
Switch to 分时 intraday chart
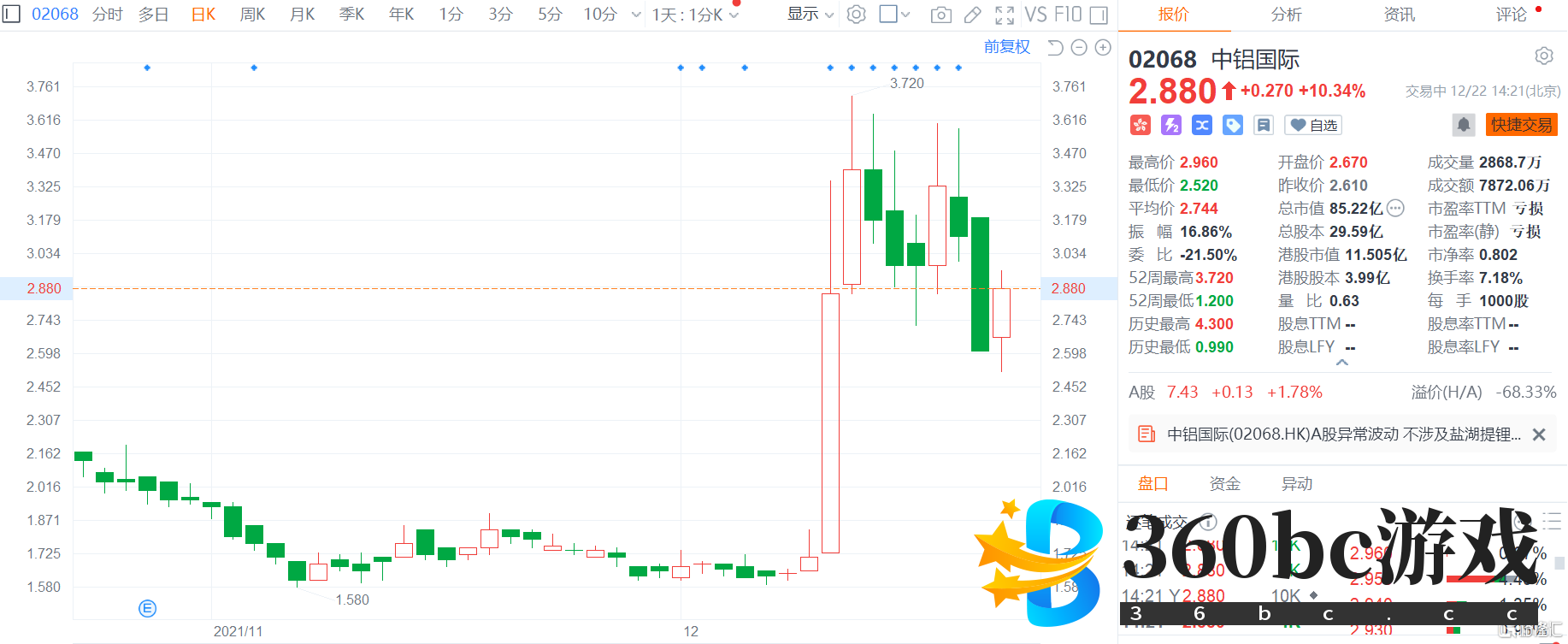pos(108,15)
